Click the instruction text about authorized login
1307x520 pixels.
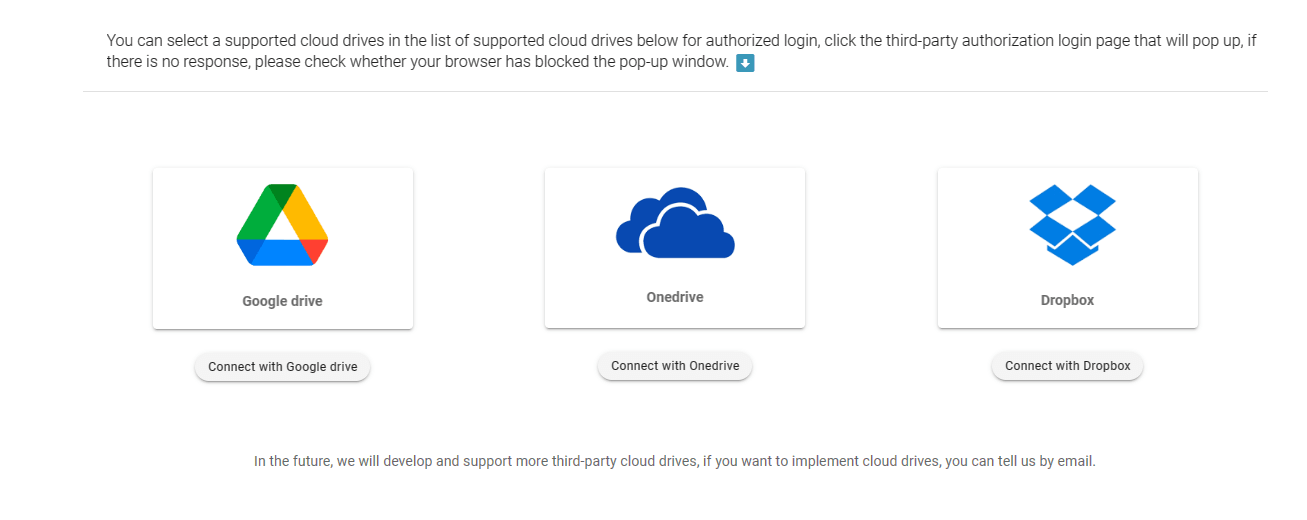681,51
